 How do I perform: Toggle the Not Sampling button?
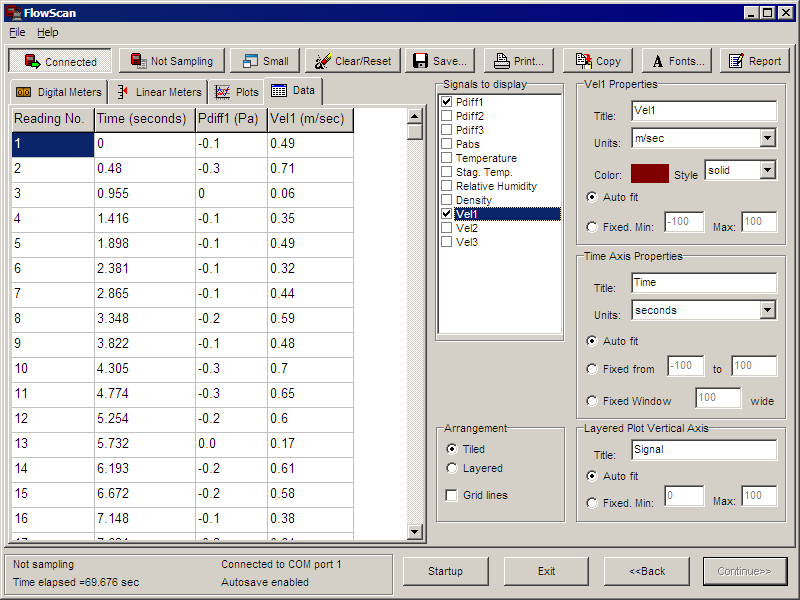click(172, 61)
